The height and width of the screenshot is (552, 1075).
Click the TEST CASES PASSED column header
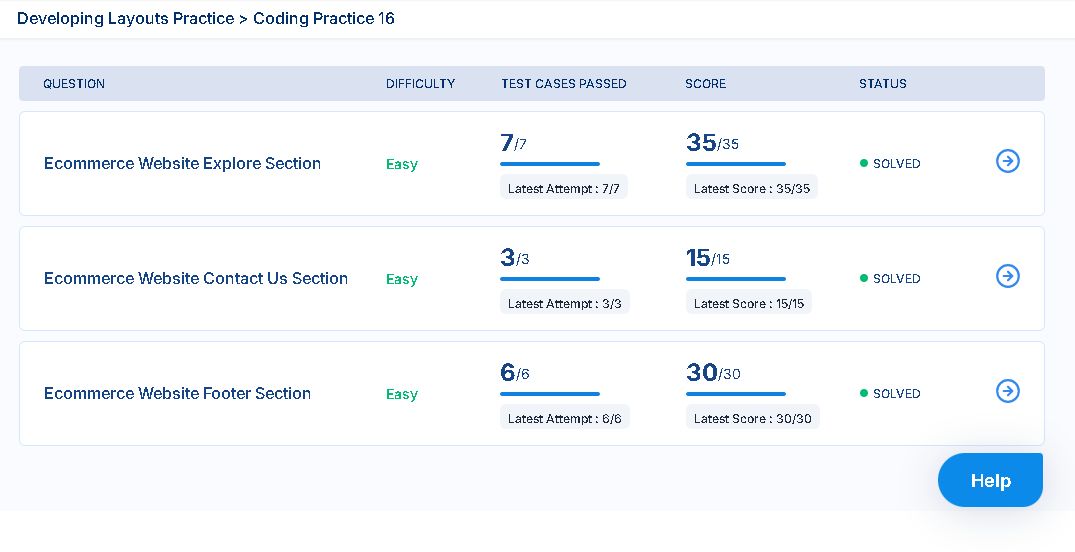click(x=564, y=84)
